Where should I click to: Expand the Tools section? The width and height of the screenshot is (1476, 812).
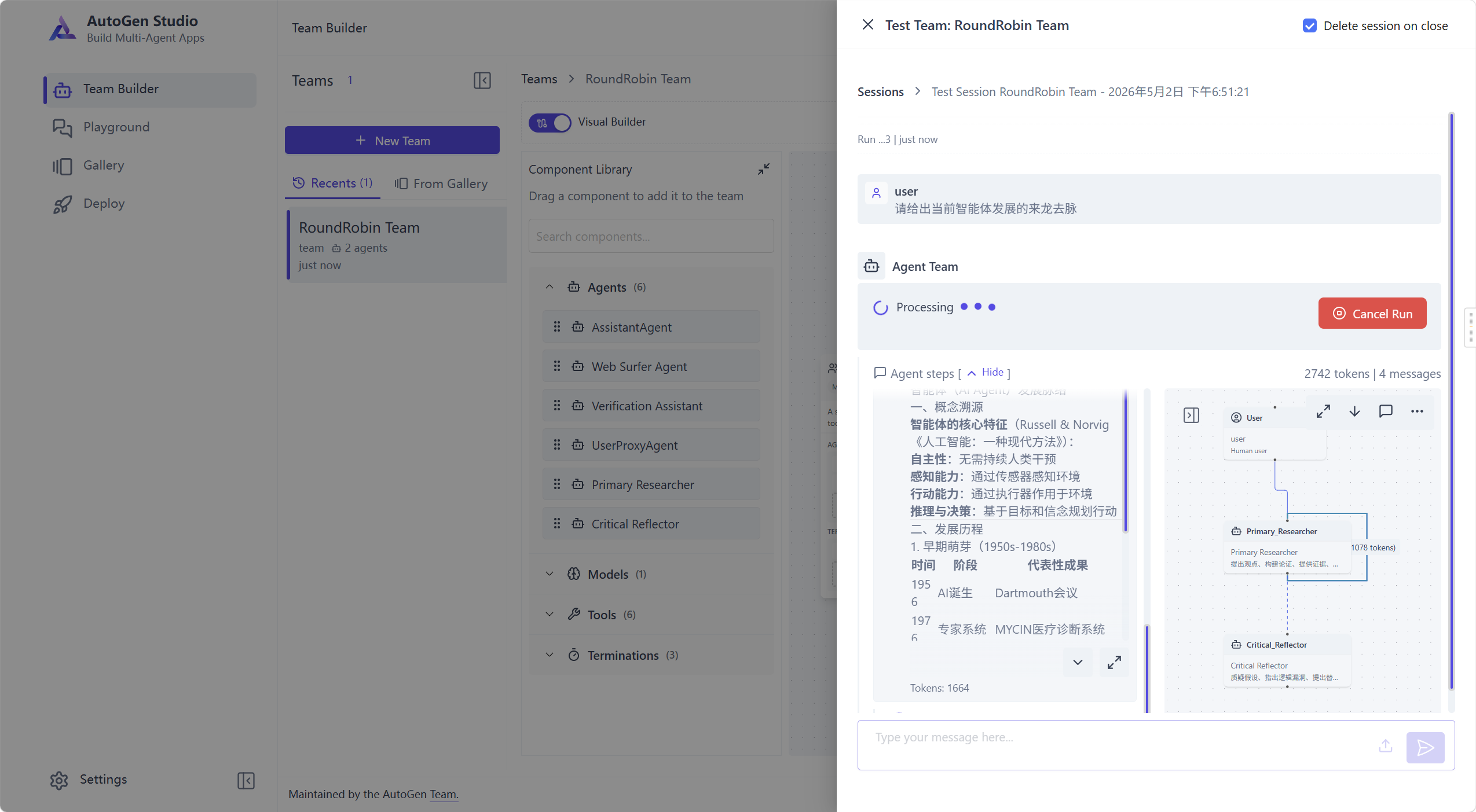coord(550,615)
